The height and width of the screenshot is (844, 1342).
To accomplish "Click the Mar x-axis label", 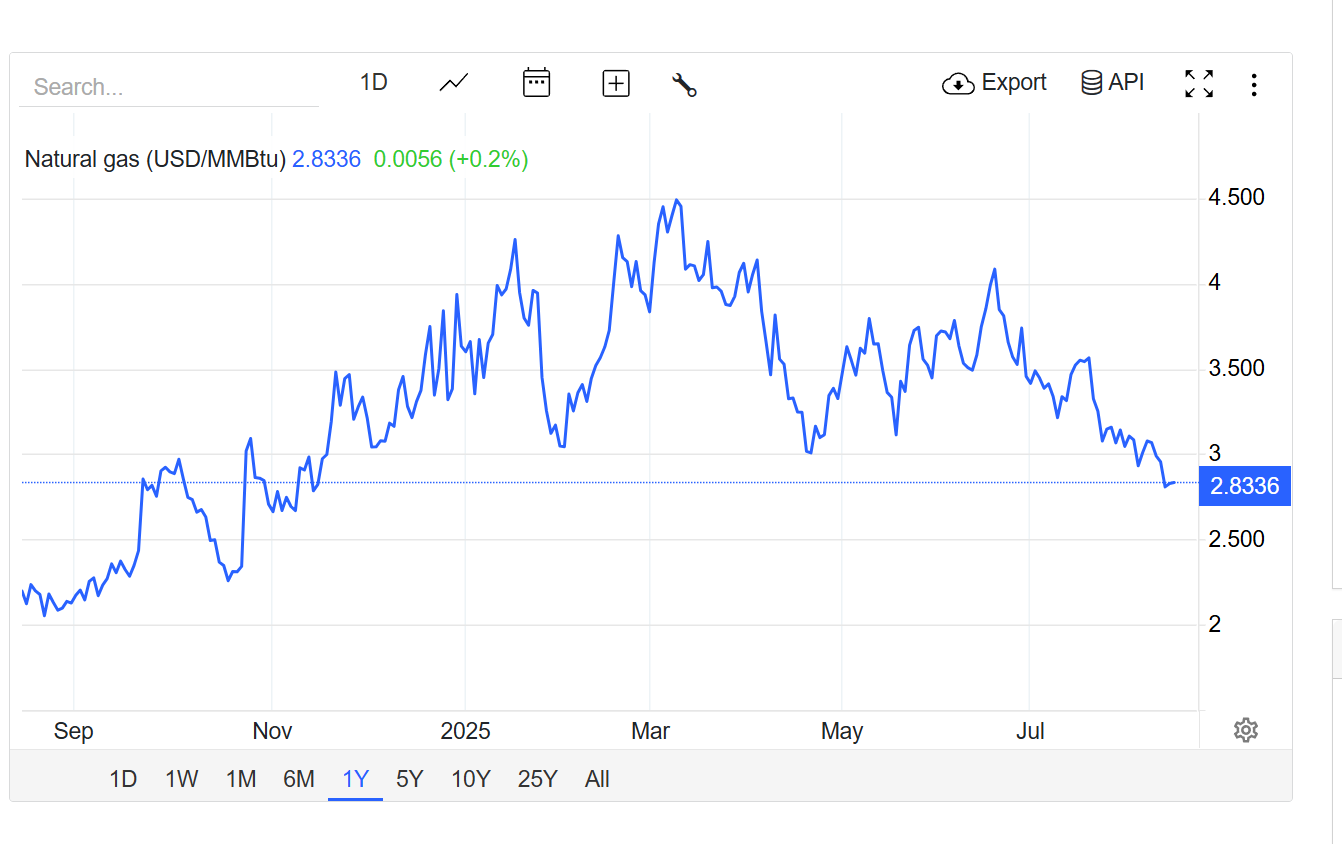I will [651, 731].
